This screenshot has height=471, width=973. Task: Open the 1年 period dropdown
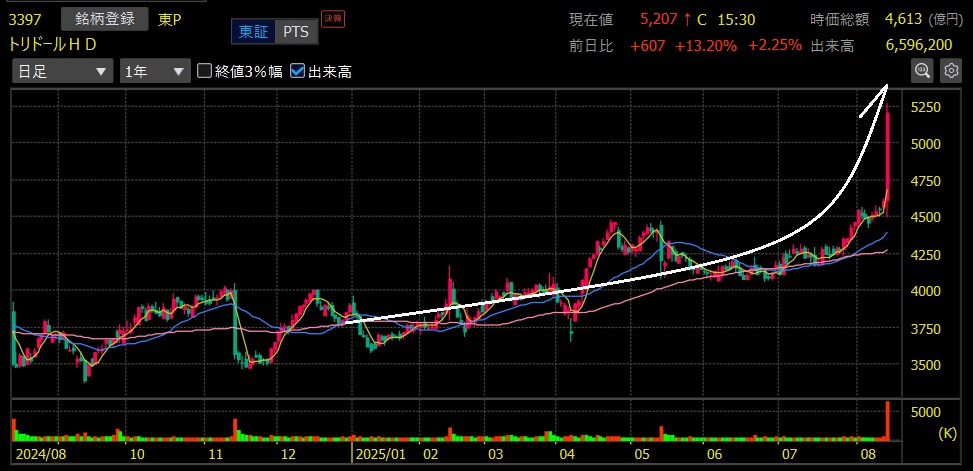point(154,71)
